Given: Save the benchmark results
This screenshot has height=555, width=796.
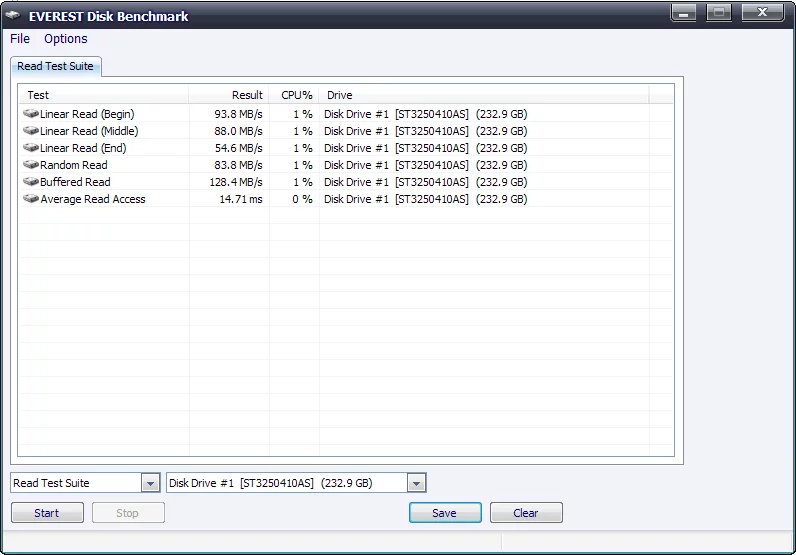Looking at the screenshot, I should [x=445, y=513].
